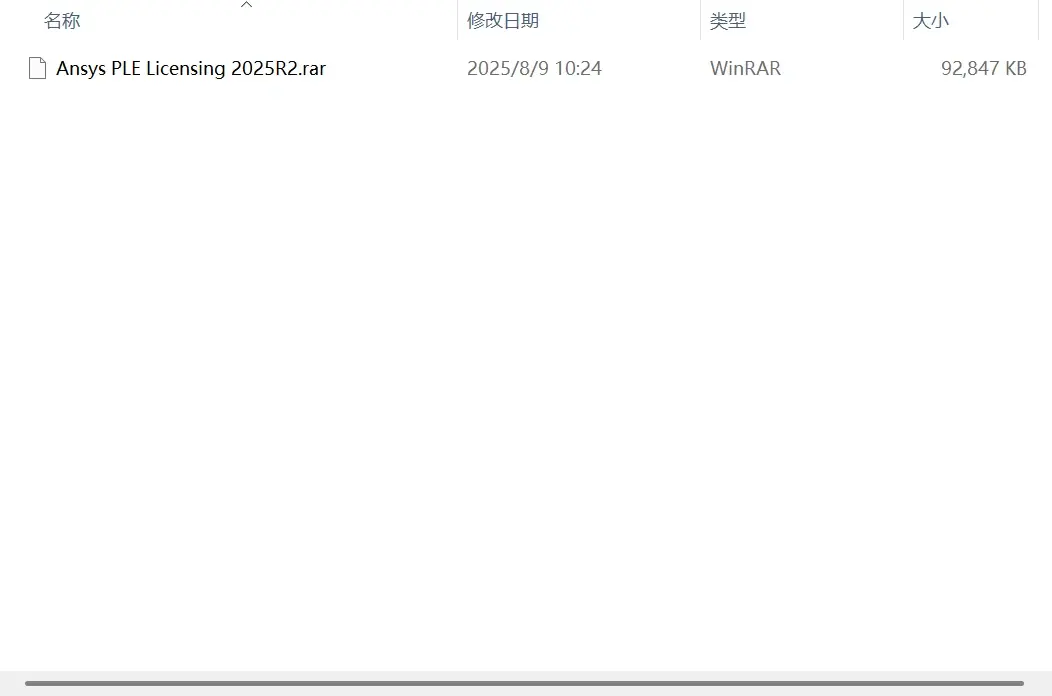Click the file icon of Ansys PLE Licensing 2025R2.rar

coord(38,68)
